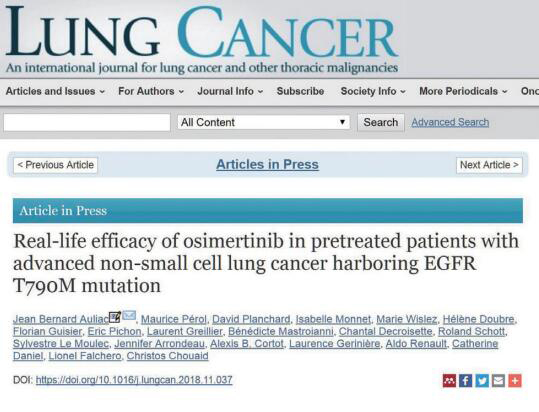Open author affiliation note icon beside Auliac
The height and width of the screenshot is (412, 539).
(115, 317)
